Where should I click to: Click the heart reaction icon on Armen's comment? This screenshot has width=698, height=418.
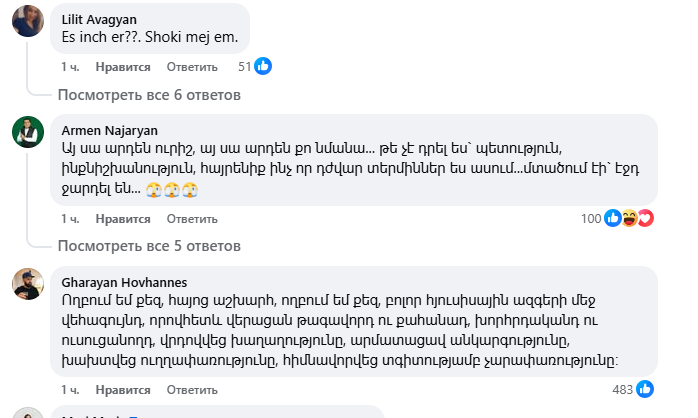tap(645, 218)
